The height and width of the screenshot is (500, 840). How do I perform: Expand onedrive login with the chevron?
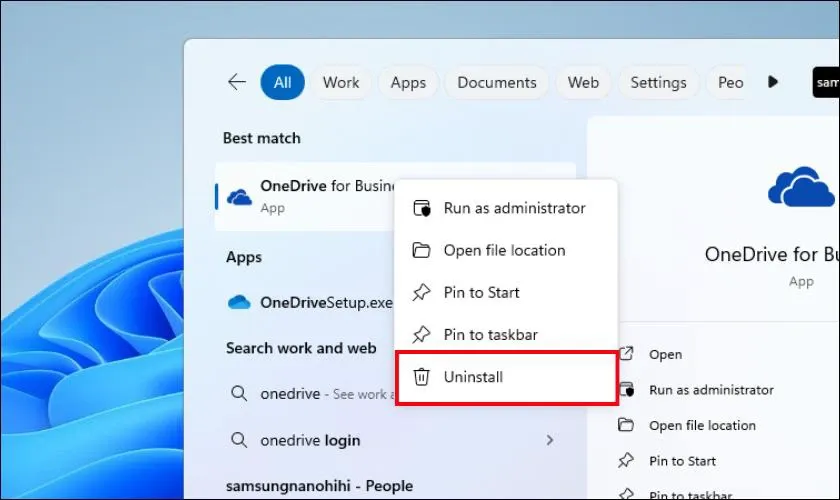coord(550,440)
